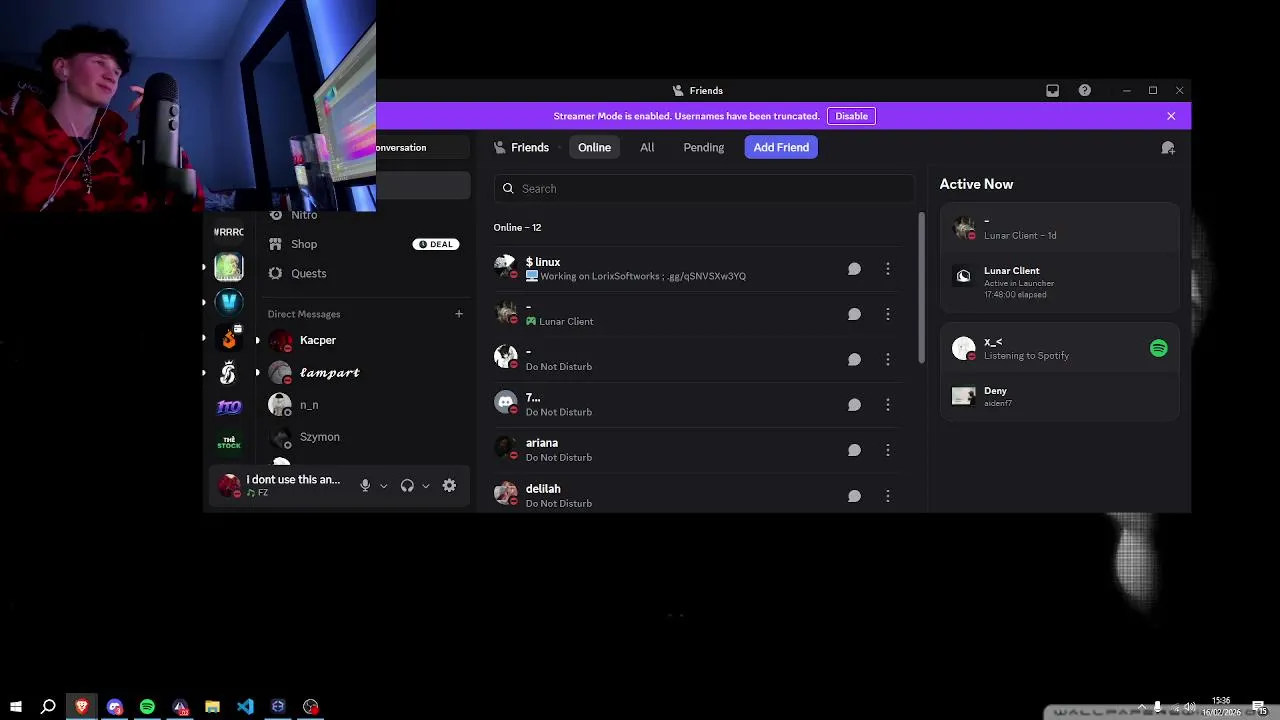This screenshot has width=1280, height=720.
Task: Disable Streamer Mode
Action: coord(851,116)
